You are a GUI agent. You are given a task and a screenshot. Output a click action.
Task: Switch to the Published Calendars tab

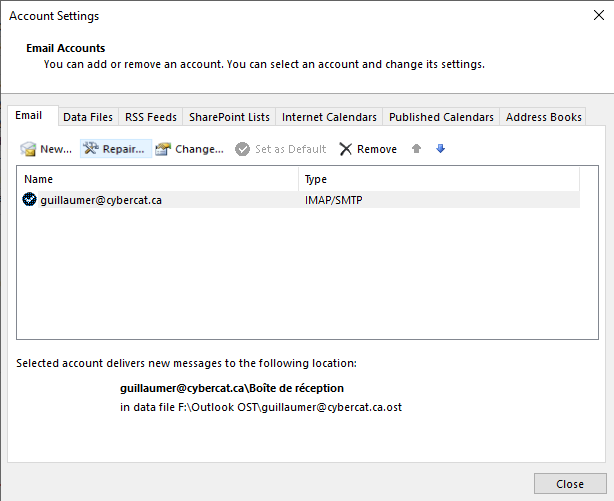[x=441, y=117]
